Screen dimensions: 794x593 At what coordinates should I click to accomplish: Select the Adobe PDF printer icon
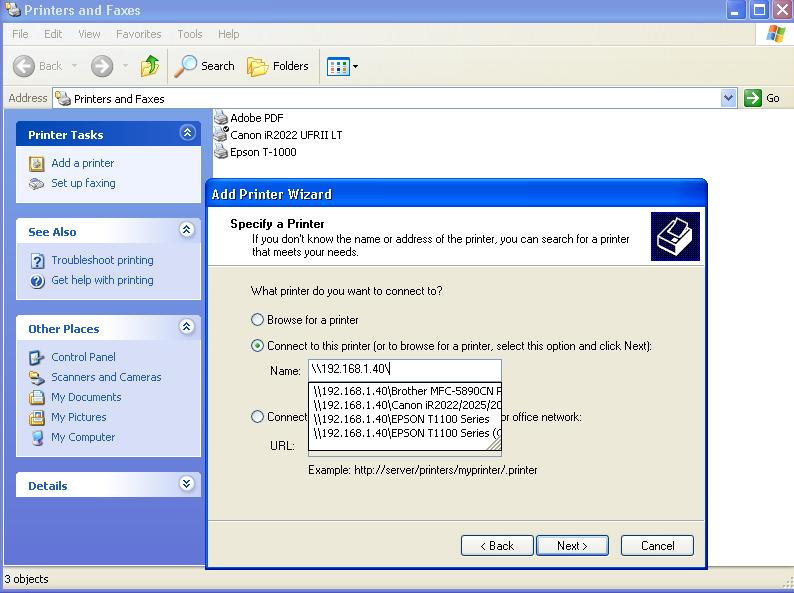click(221, 118)
